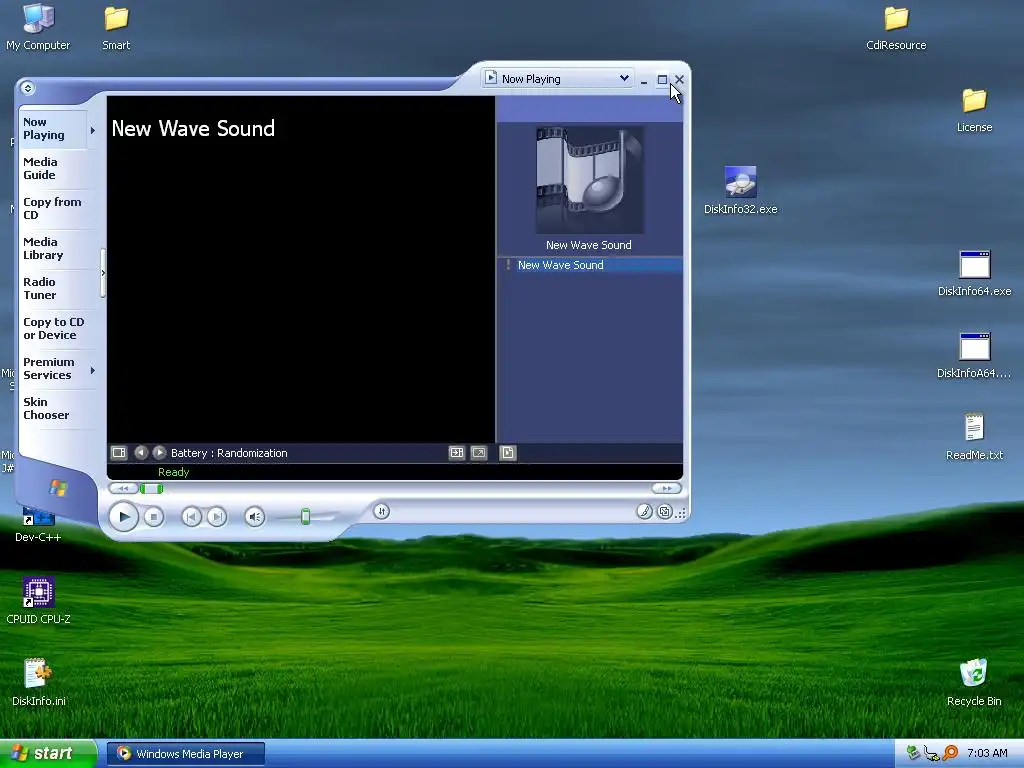This screenshot has height=768, width=1024.
Task: Open the CdiResource folder
Action: pyautogui.click(x=896, y=26)
